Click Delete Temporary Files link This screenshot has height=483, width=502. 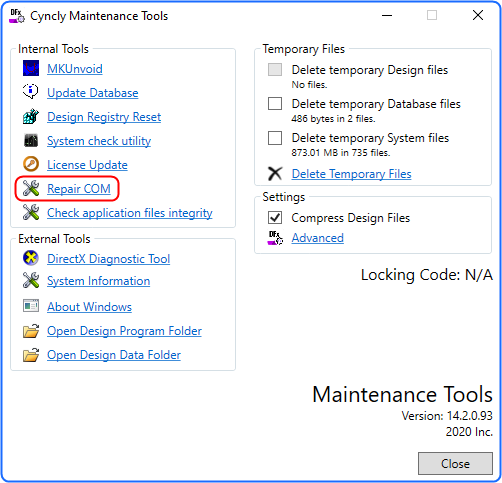[x=351, y=174]
